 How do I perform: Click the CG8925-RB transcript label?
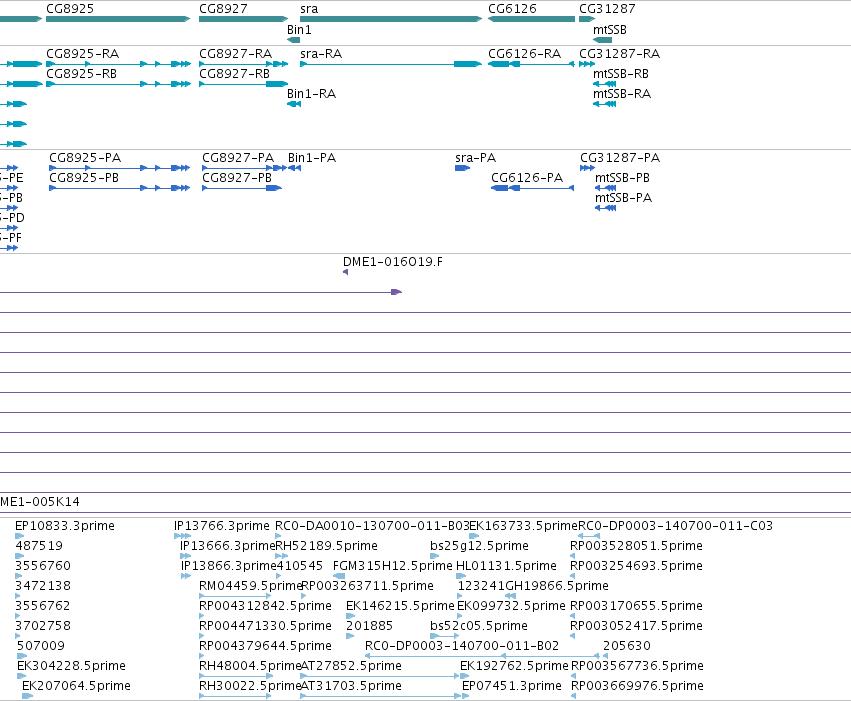81,74
